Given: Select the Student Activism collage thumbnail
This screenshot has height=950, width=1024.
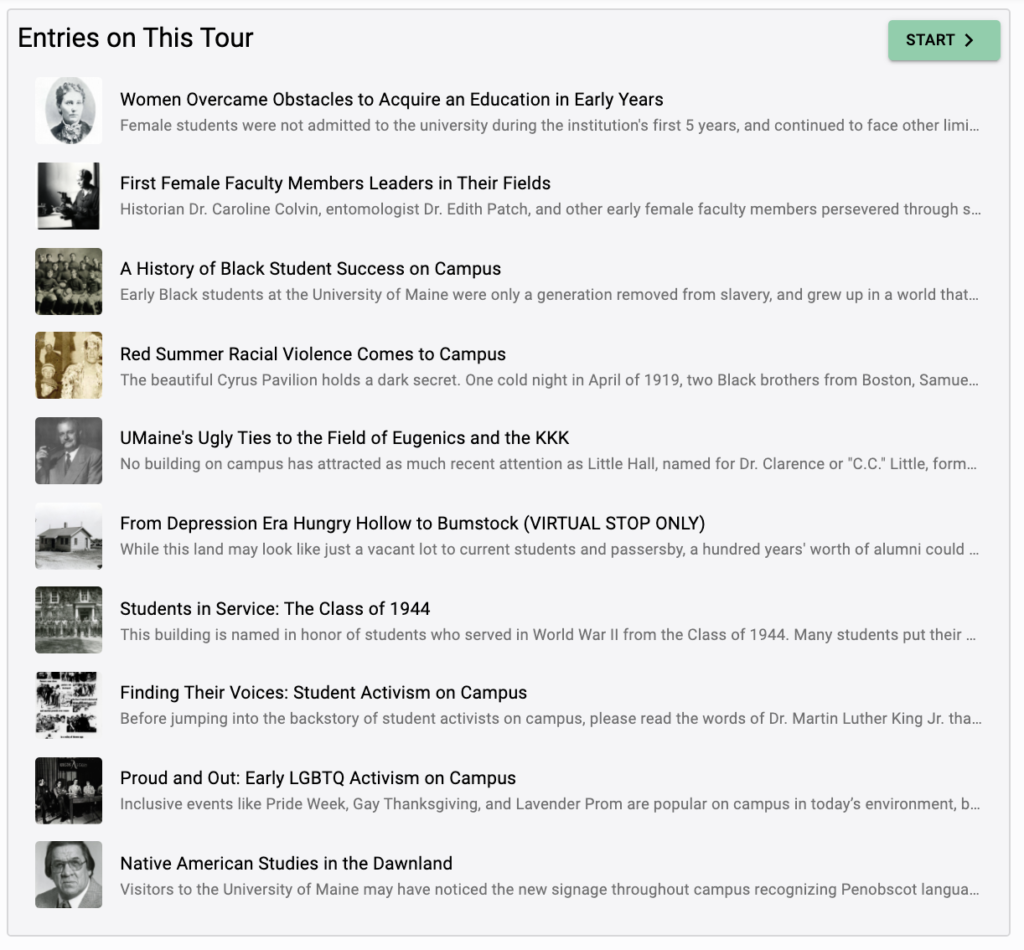Looking at the screenshot, I should pos(69,705).
